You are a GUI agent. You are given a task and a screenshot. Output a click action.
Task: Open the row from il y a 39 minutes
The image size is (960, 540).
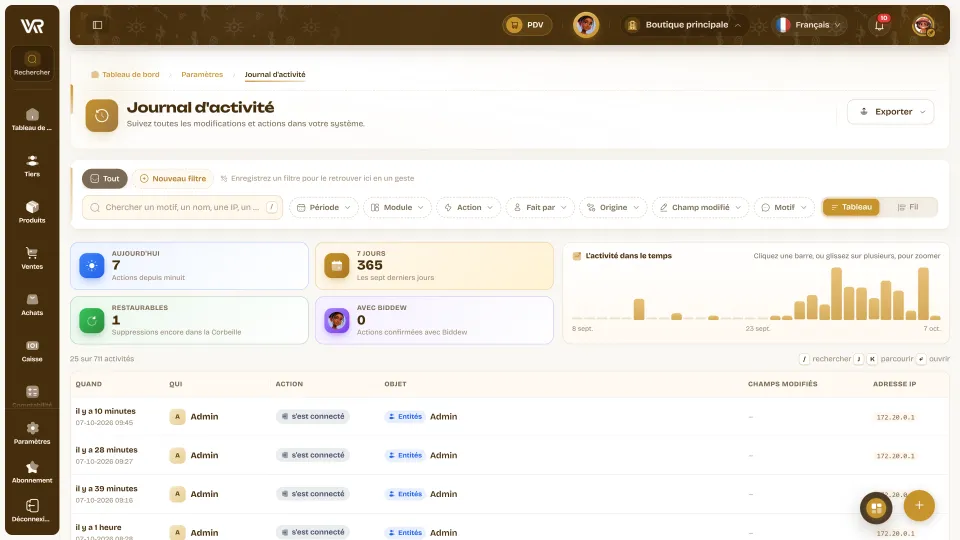pyautogui.click(x=509, y=493)
